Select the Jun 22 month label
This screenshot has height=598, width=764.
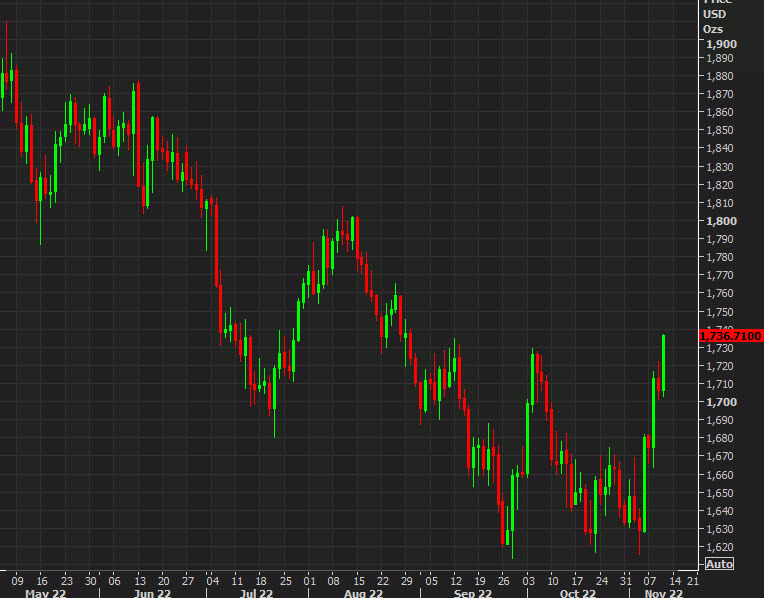click(153, 593)
